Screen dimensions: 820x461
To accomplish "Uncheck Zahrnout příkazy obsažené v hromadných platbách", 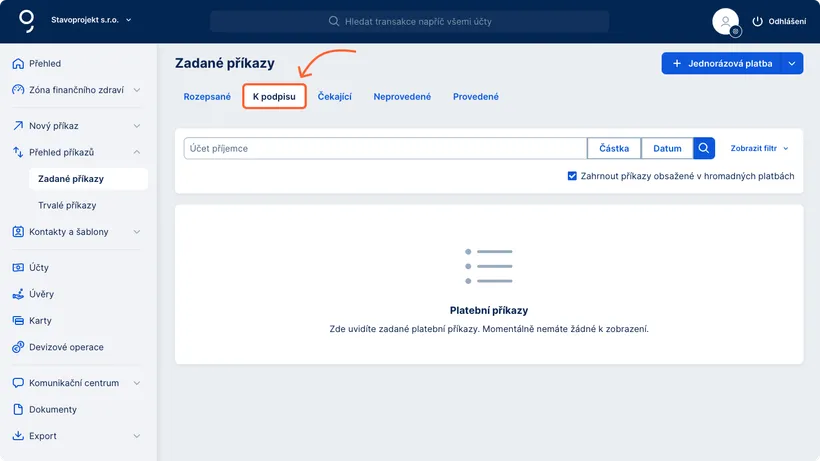I will [572, 176].
